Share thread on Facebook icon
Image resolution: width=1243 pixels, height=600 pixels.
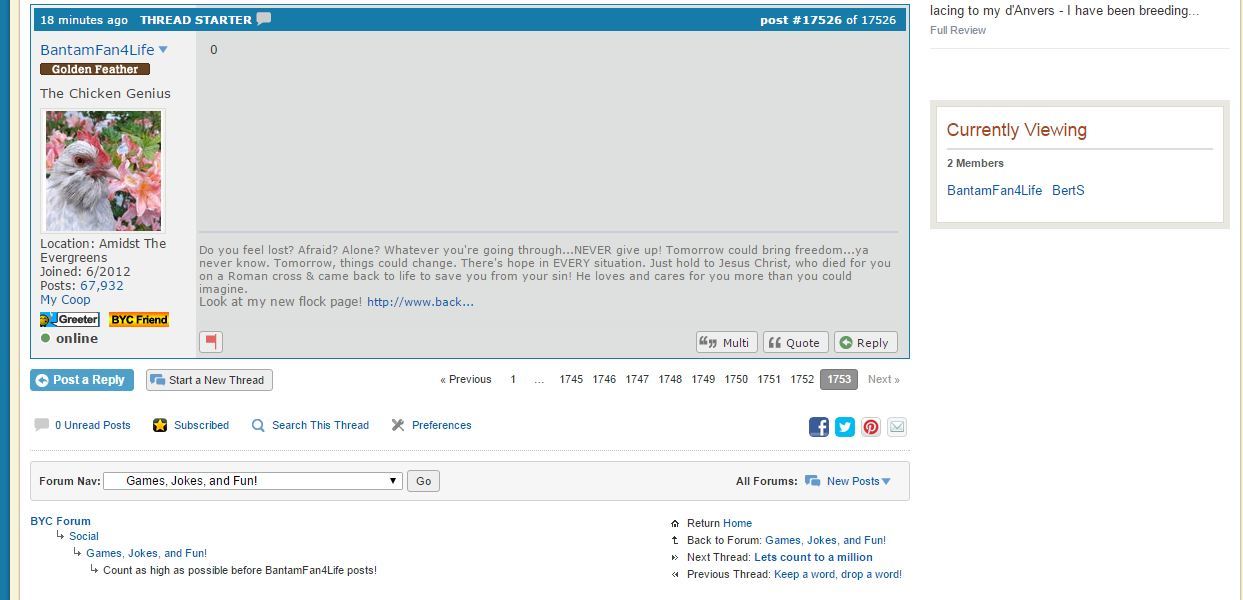coord(818,427)
